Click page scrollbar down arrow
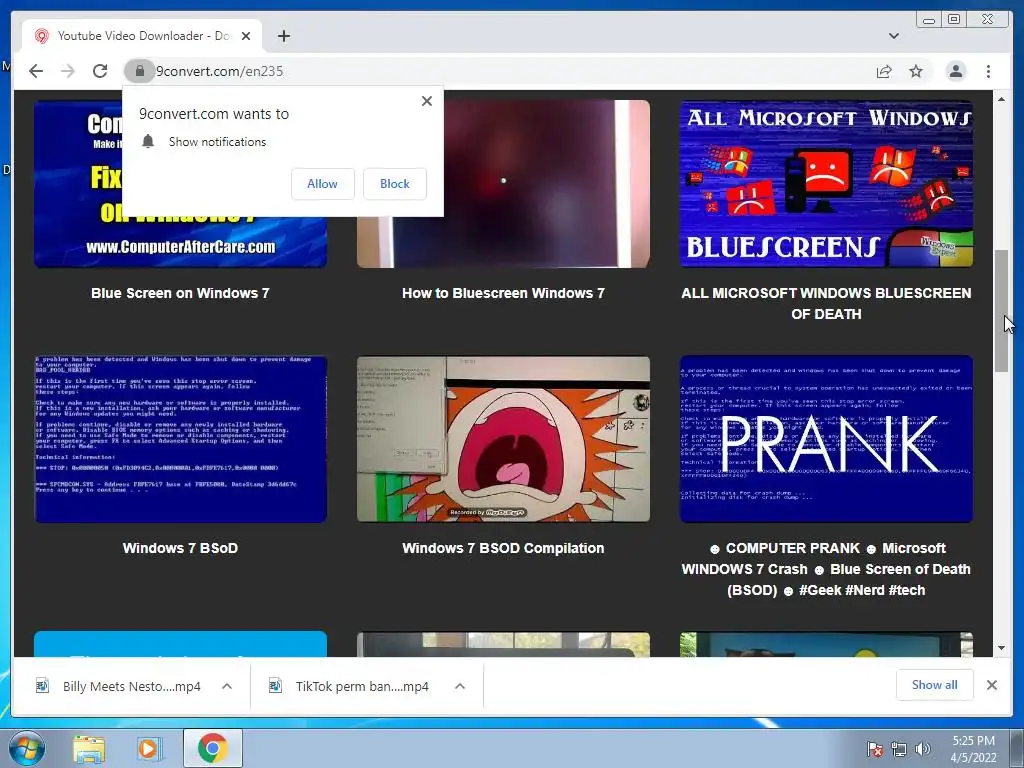 tap(1002, 648)
